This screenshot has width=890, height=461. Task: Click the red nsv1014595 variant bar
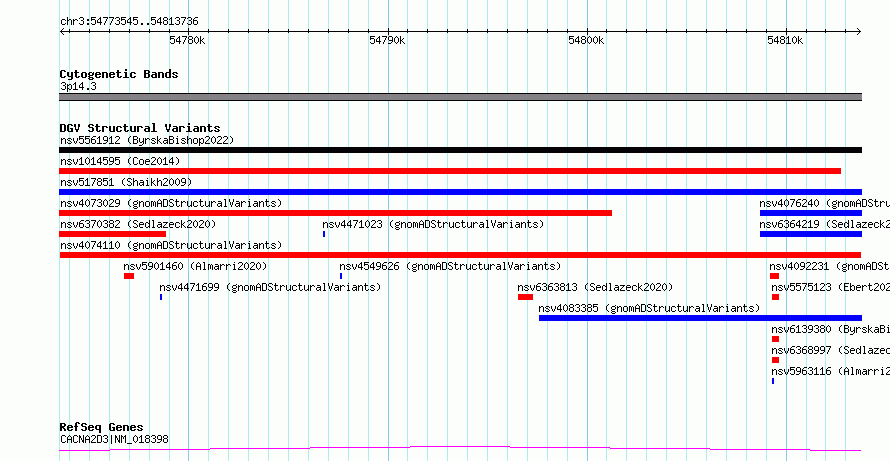coord(450,171)
